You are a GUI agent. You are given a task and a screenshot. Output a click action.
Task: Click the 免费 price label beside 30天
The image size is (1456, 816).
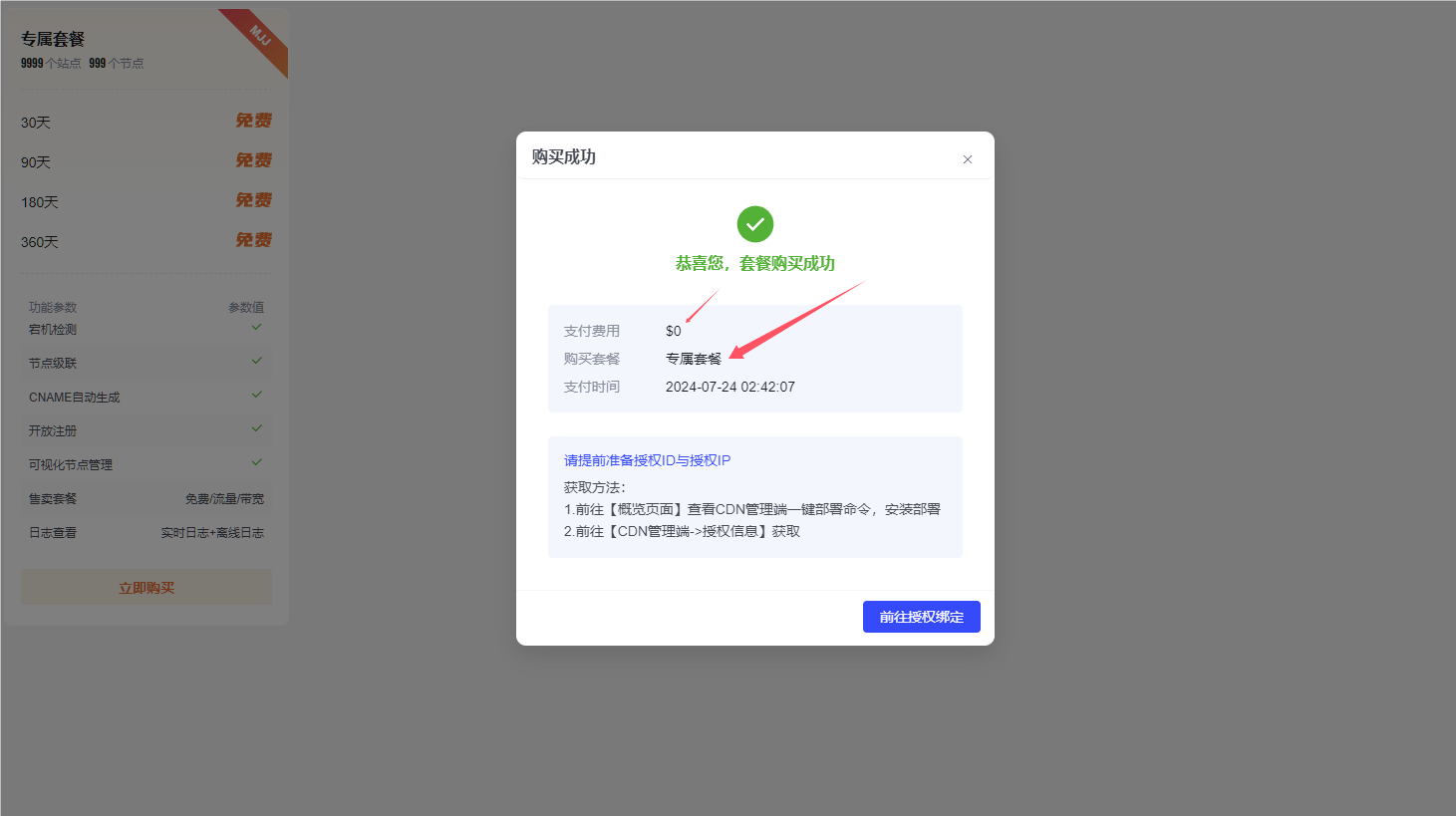coord(254,120)
